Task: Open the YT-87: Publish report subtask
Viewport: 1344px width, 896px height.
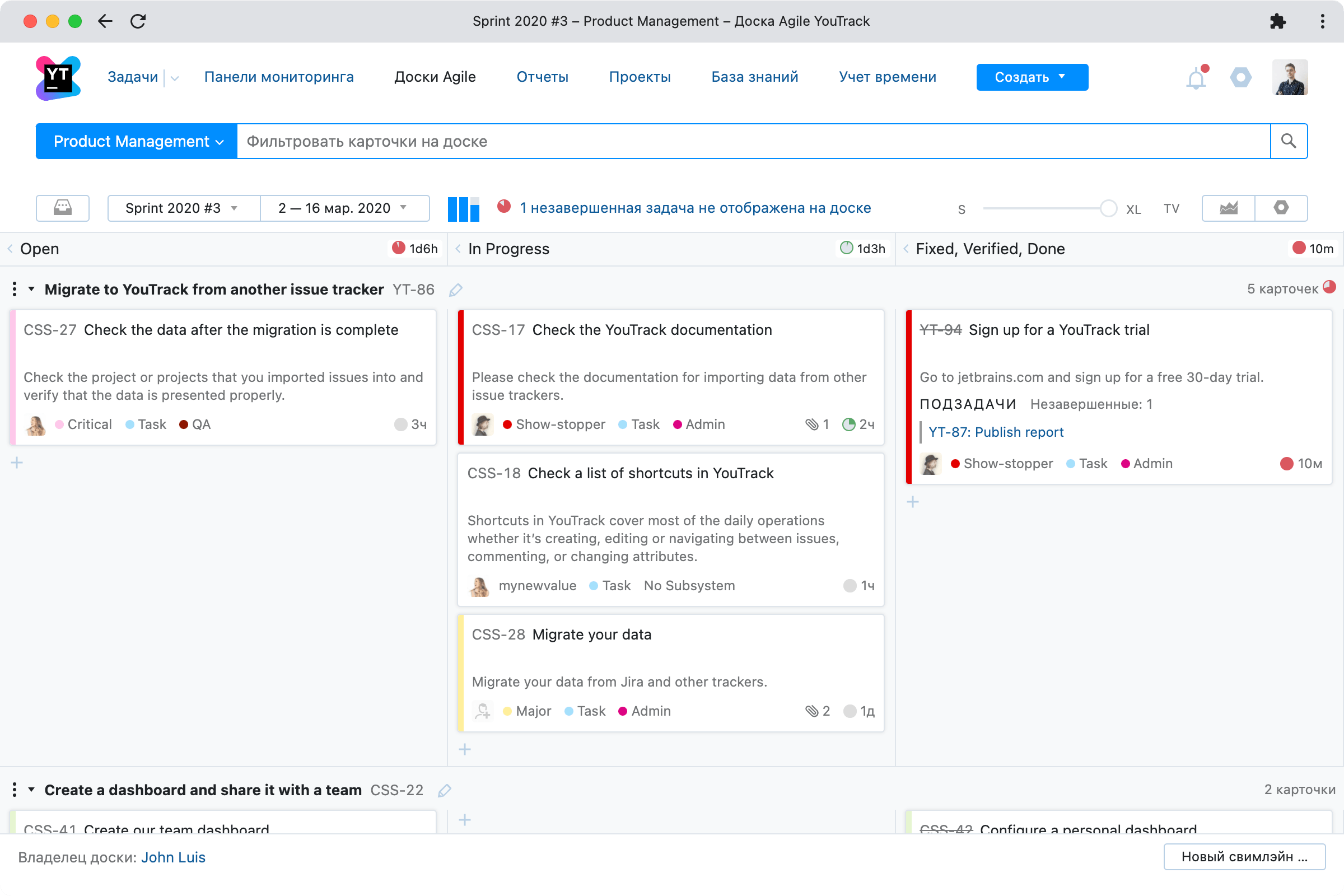Action: [x=996, y=432]
